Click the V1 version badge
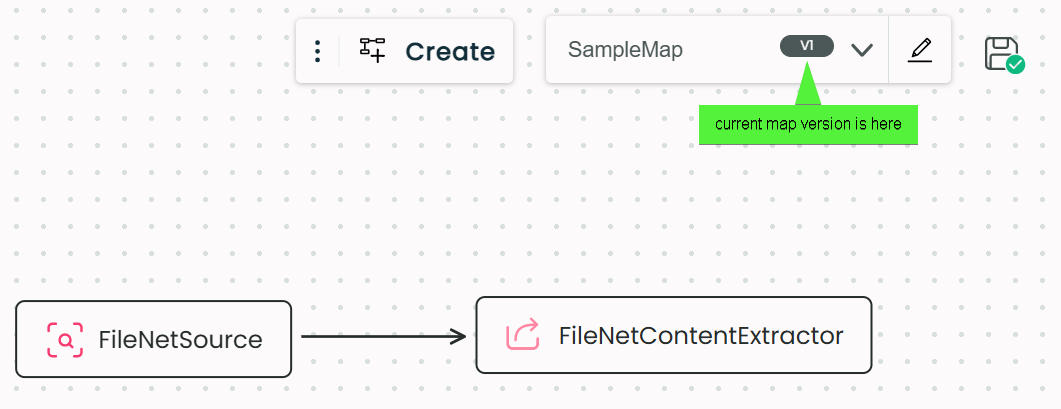Screen dimensions: 1061x409 pyautogui.click(x=807, y=46)
